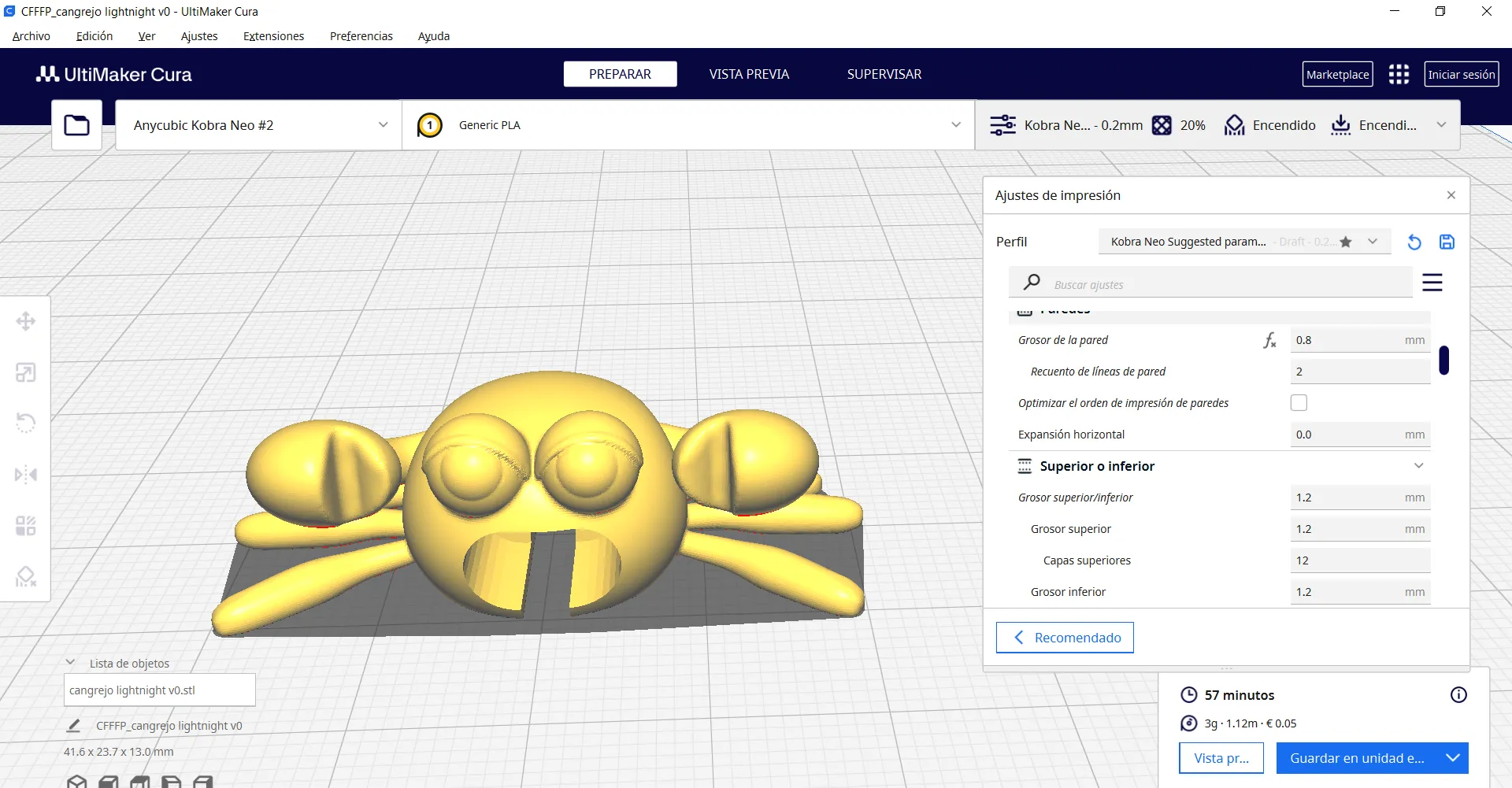Click the Recomendado button
Image resolution: width=1512 pixels, height=788 pixels.
pyautogui.click(x=1065, y=638)
